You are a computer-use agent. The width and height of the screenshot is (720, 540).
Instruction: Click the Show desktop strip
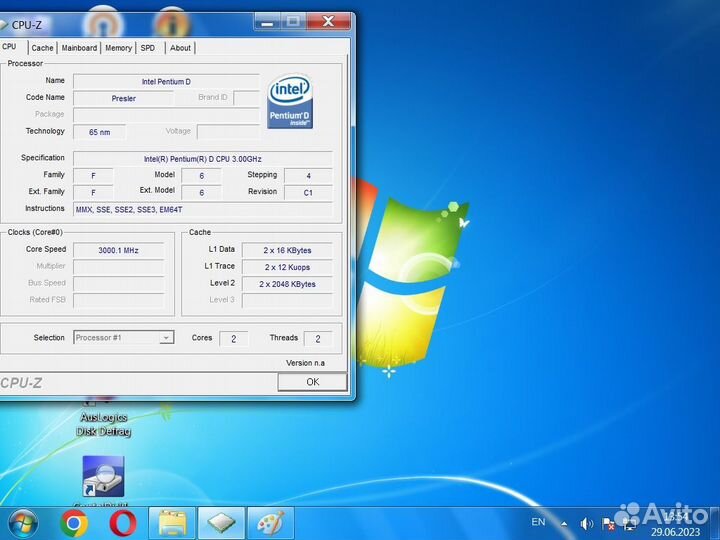pyautogui.click(x=715, y=523)
